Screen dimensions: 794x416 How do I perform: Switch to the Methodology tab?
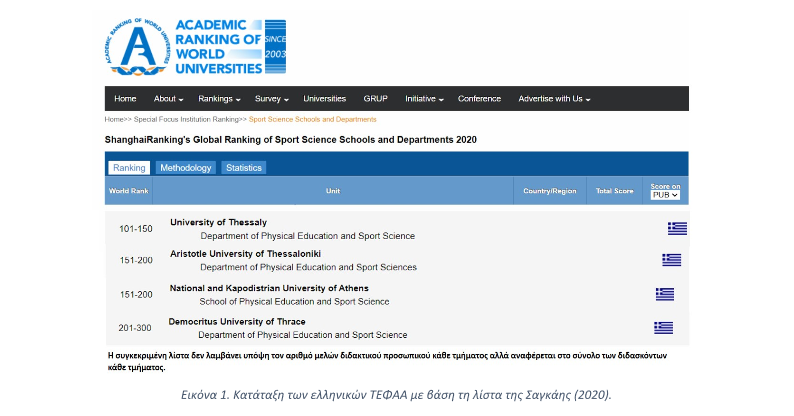(185, 168)
